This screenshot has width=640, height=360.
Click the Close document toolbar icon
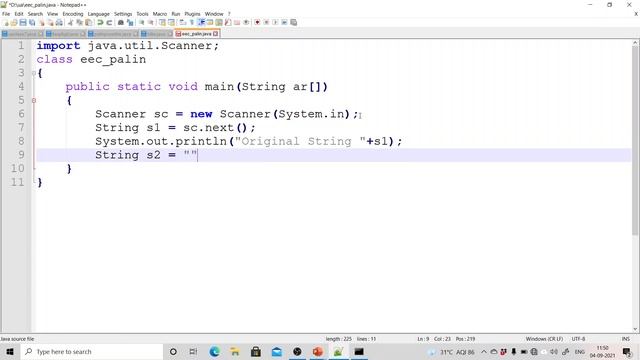coord(41,22)
